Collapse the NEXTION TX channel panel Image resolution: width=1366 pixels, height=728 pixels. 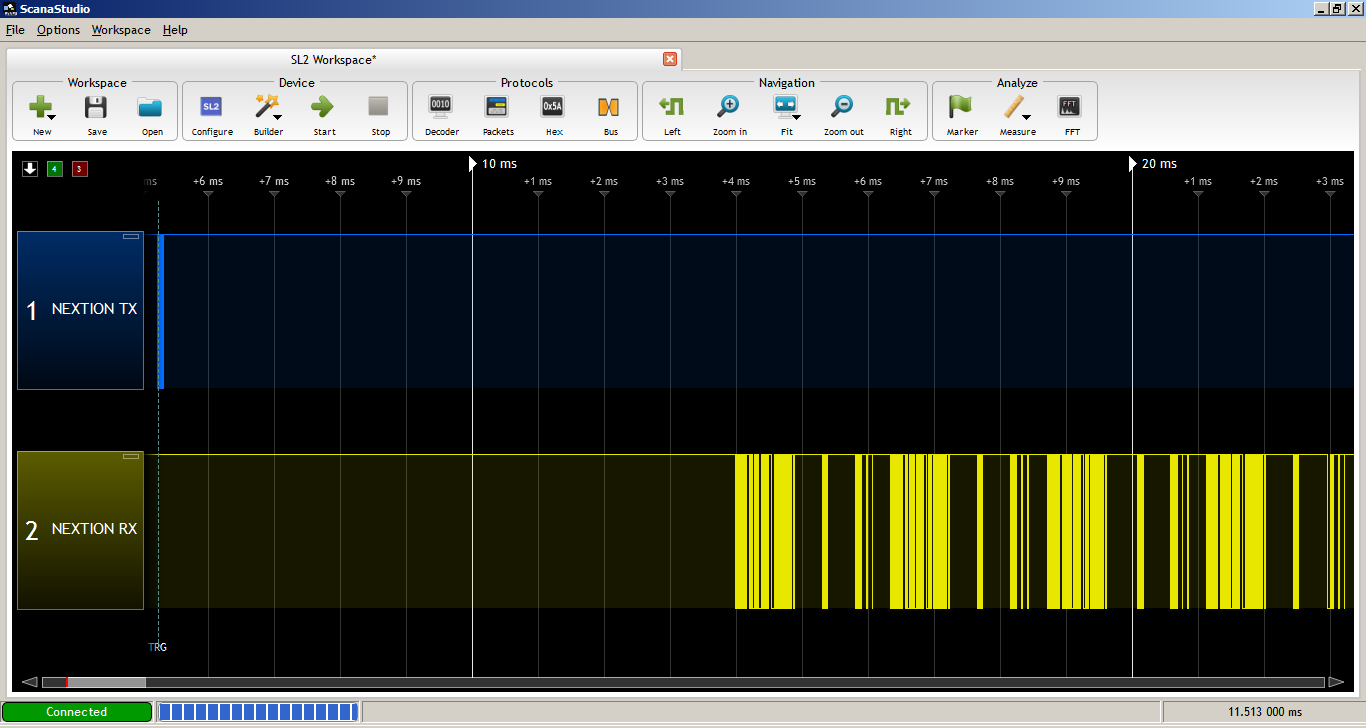coord(131,235)
